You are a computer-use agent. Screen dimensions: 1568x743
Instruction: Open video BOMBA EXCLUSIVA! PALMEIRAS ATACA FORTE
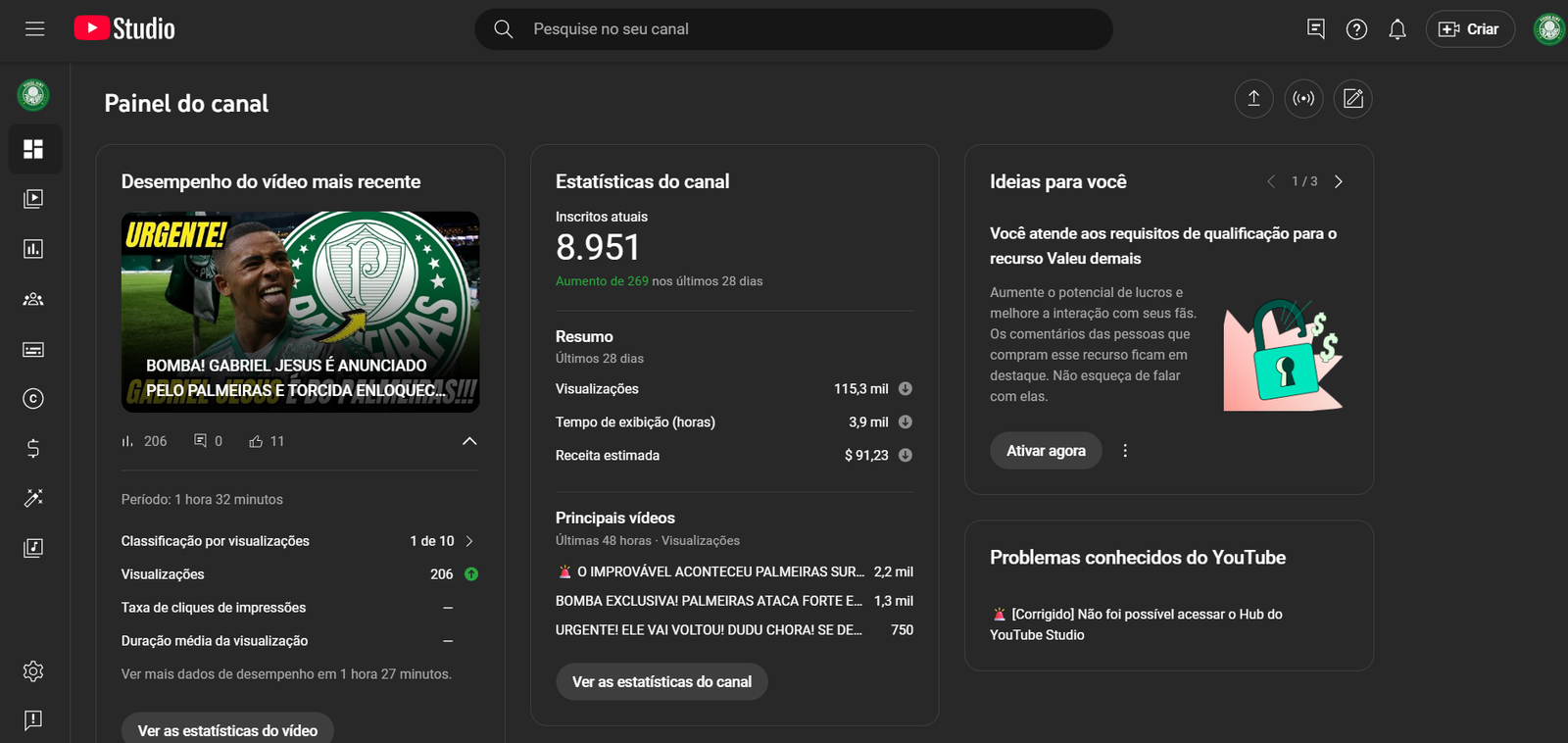709,601
